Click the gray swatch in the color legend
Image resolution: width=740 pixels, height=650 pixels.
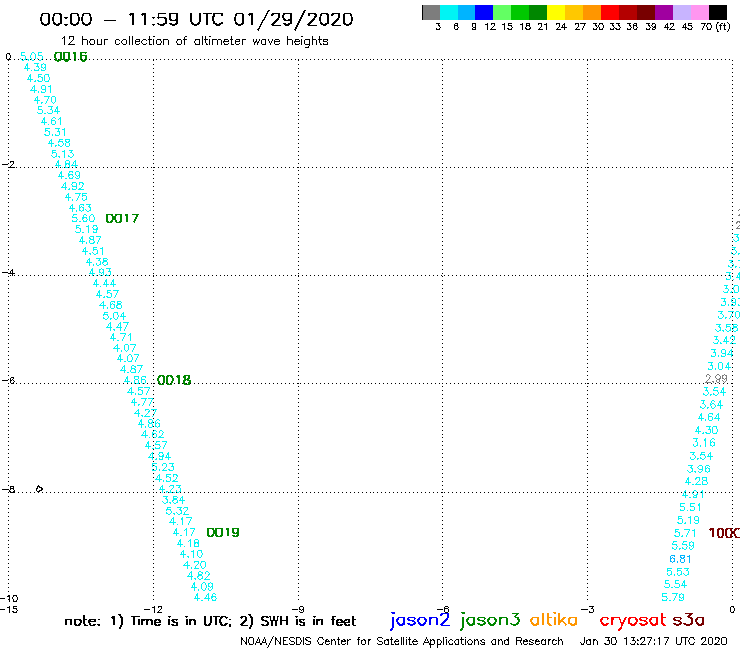point(431,12)
